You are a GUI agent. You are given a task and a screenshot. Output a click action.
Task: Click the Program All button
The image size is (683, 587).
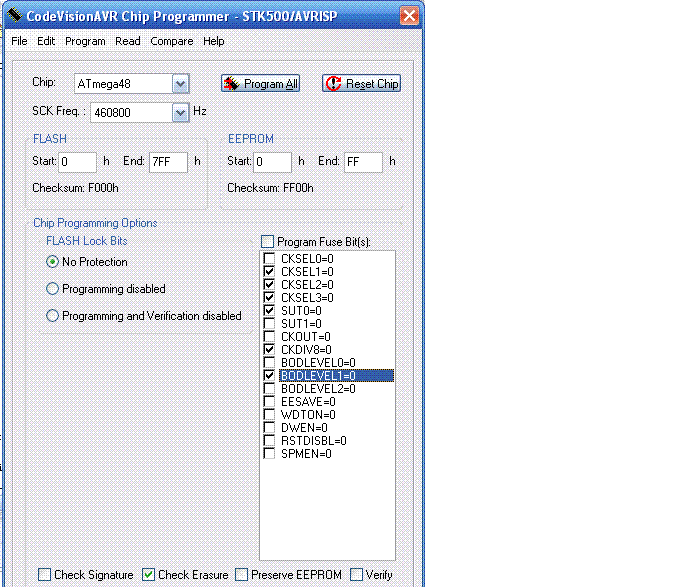[x=260, y=83]
